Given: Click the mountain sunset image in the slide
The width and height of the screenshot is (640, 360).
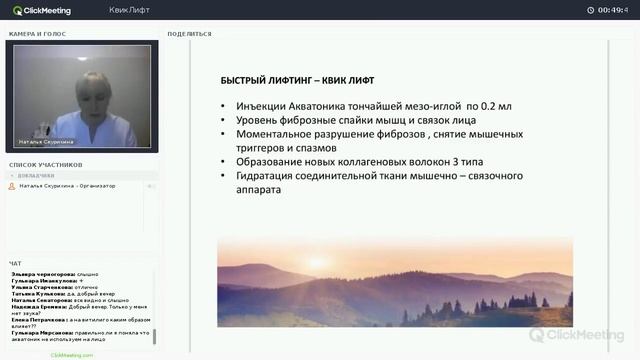Looking at the screenshot, I should pyautogui.click(x=395, y=282).
